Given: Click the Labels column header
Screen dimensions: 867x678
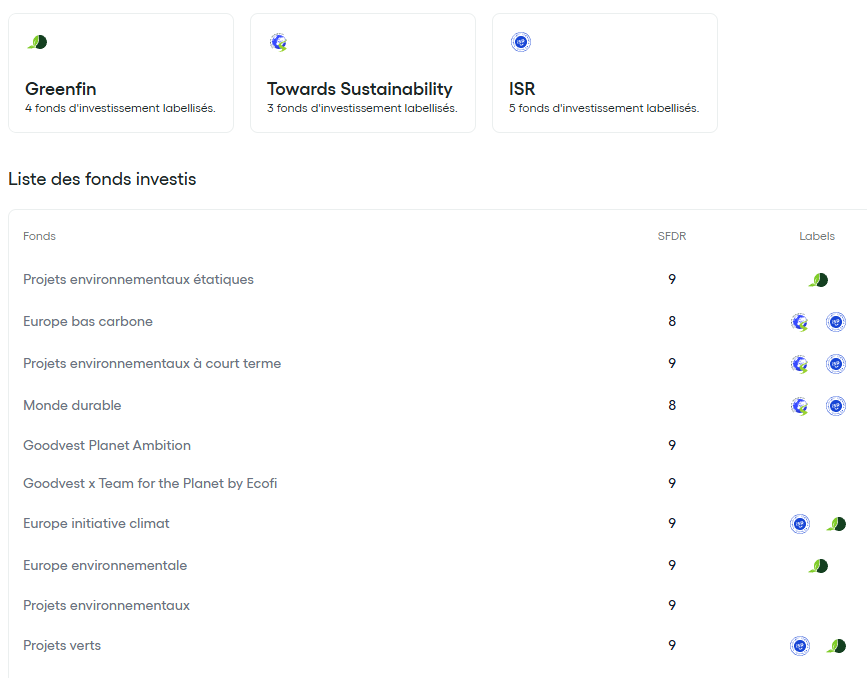Looking at the screenshot, I should [817, 236].
